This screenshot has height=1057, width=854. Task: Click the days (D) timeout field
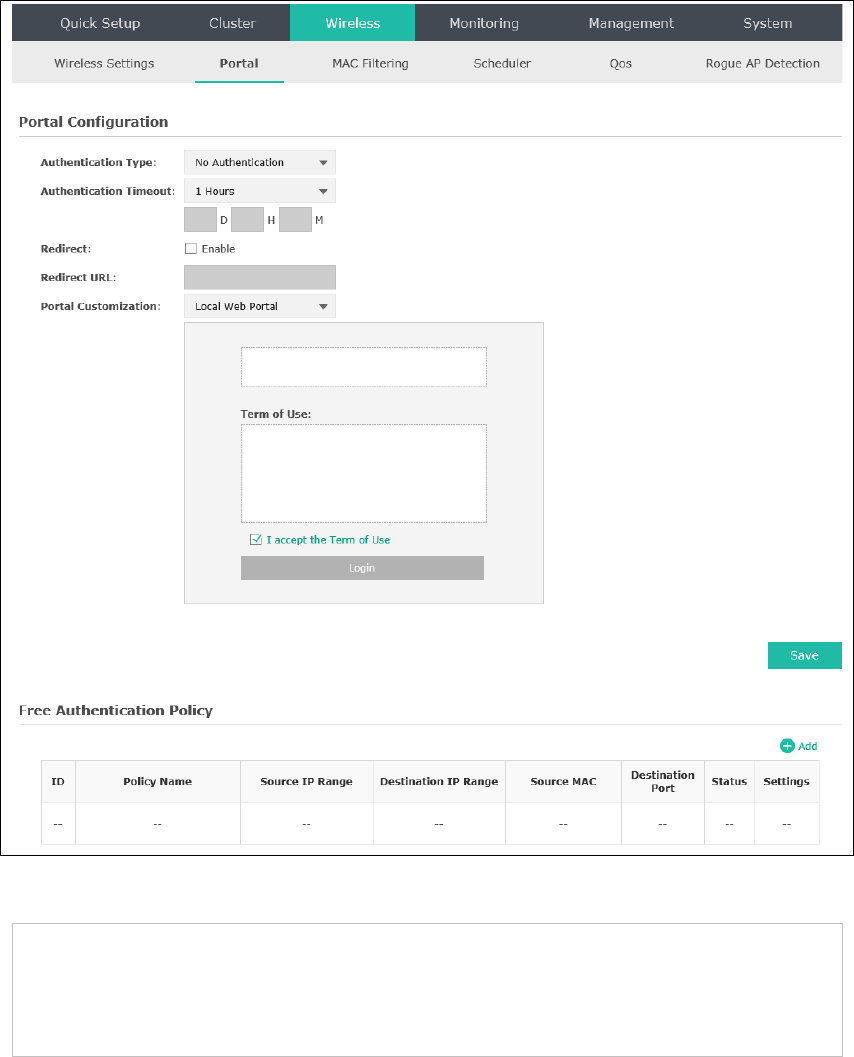pos(200,220)
